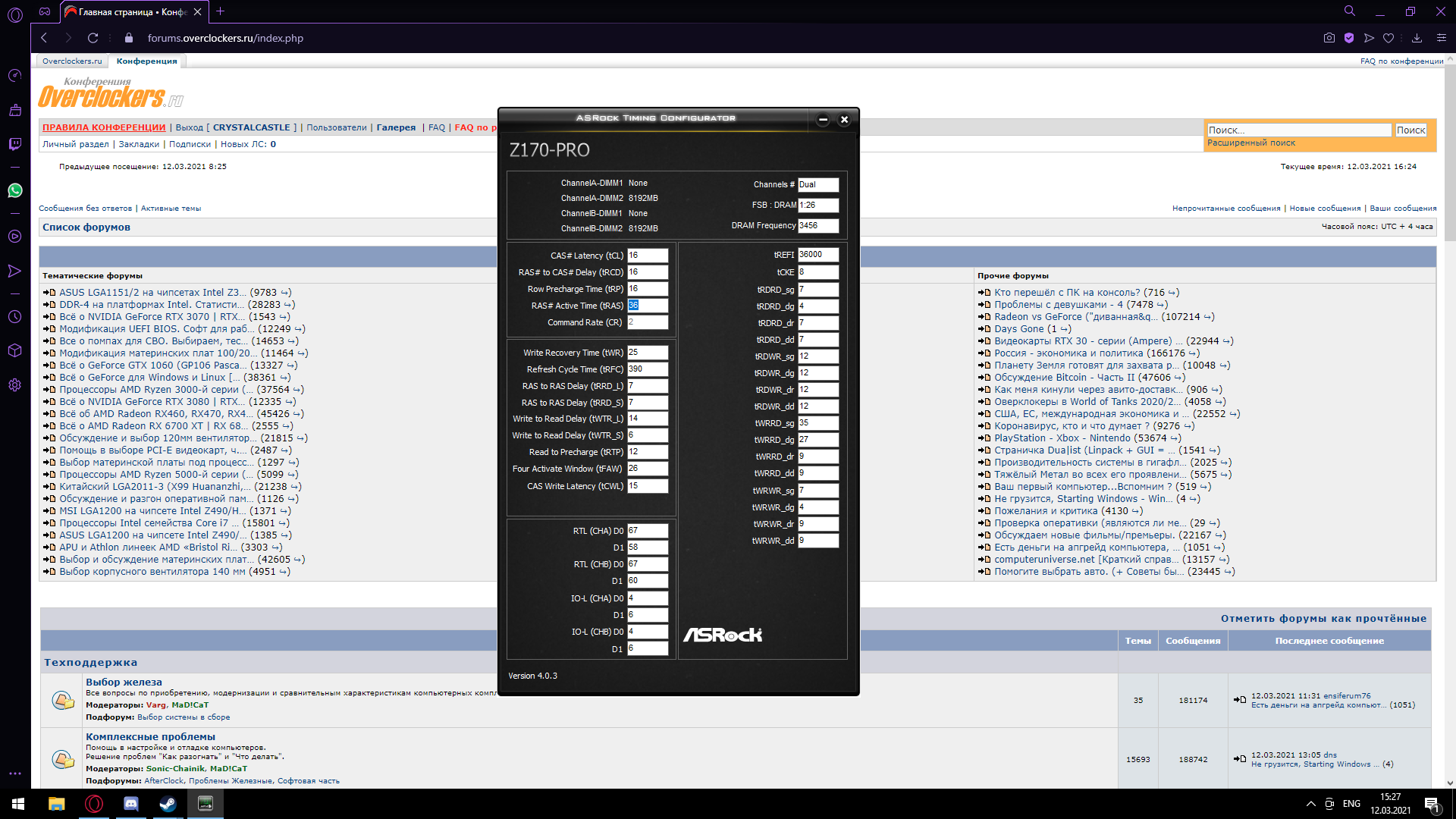
Task: Click the CAS# Latency (tCL) value field
Action: pos(647,256)
